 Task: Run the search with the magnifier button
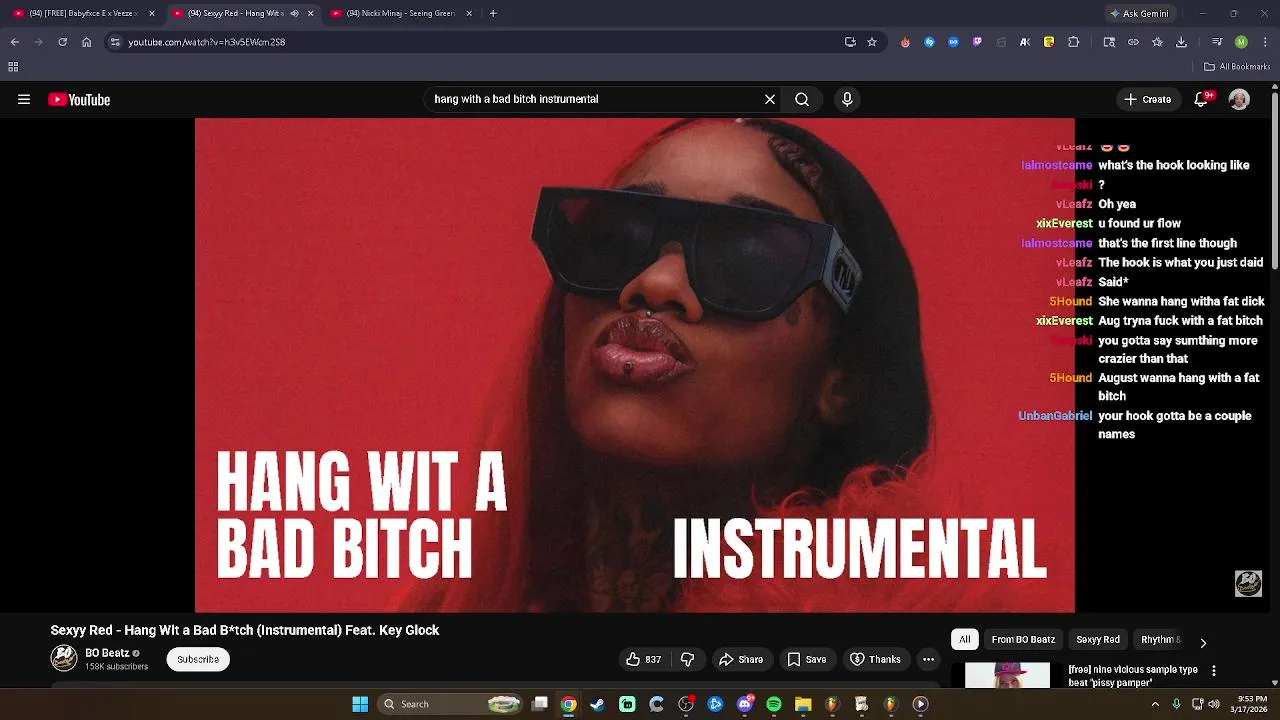click(802, 99)
